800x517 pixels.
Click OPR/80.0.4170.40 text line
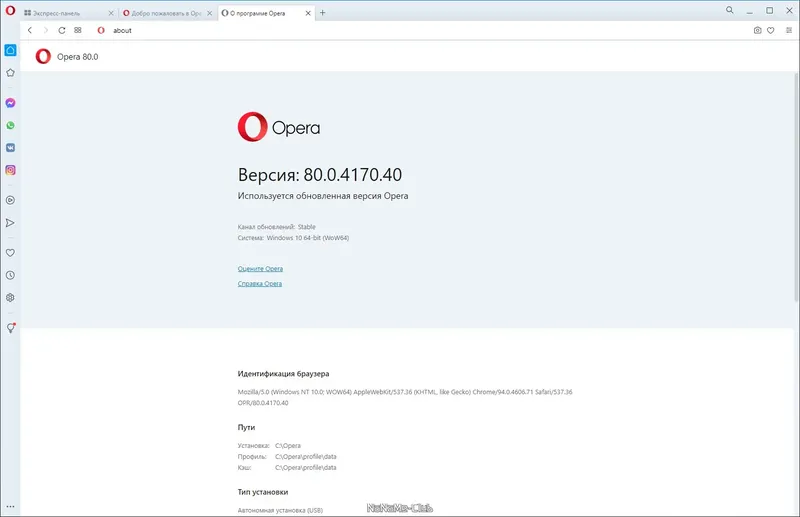263,403
